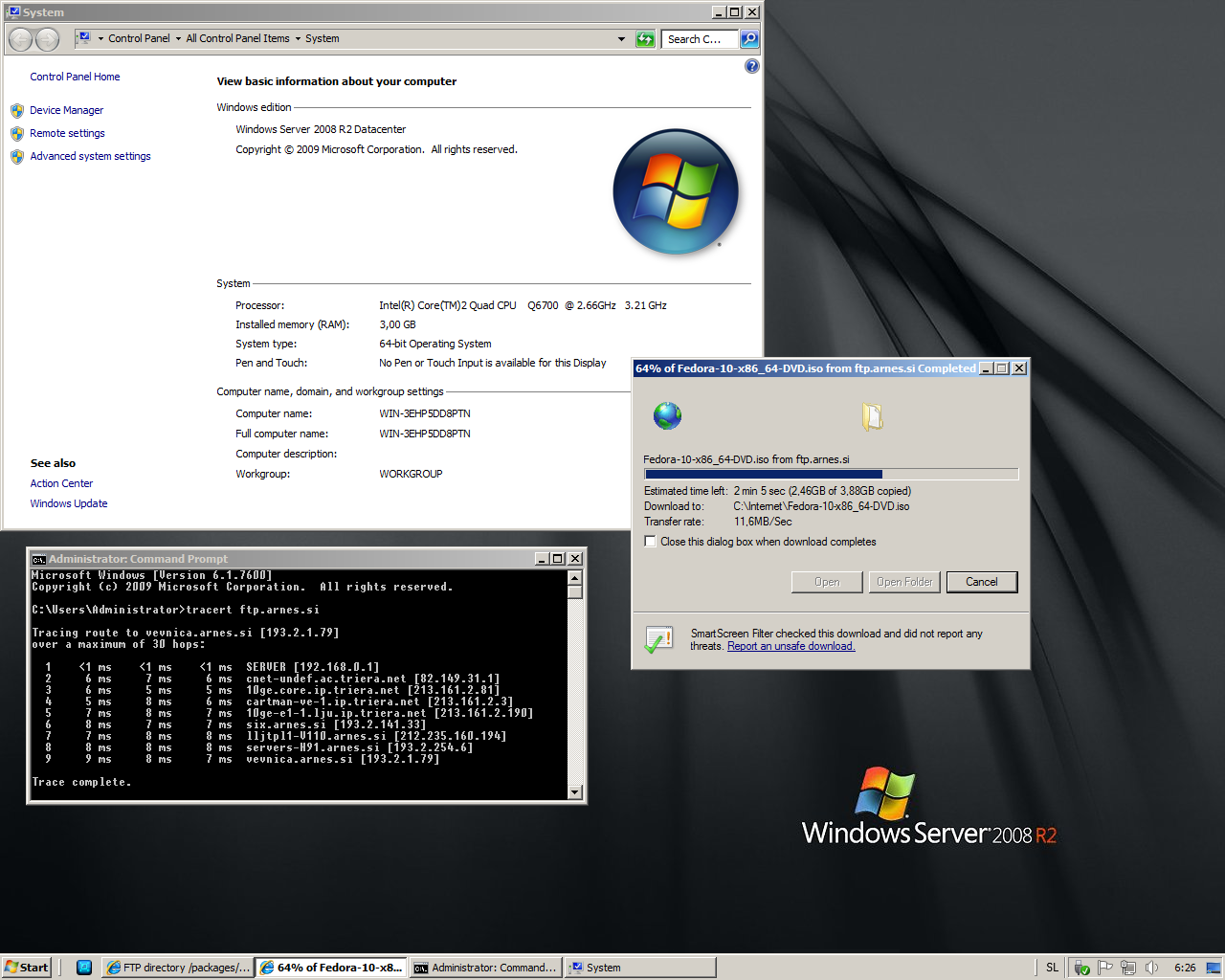Go forward in the System window
This screenshot has height=980, width=1225.
[48, 39]
